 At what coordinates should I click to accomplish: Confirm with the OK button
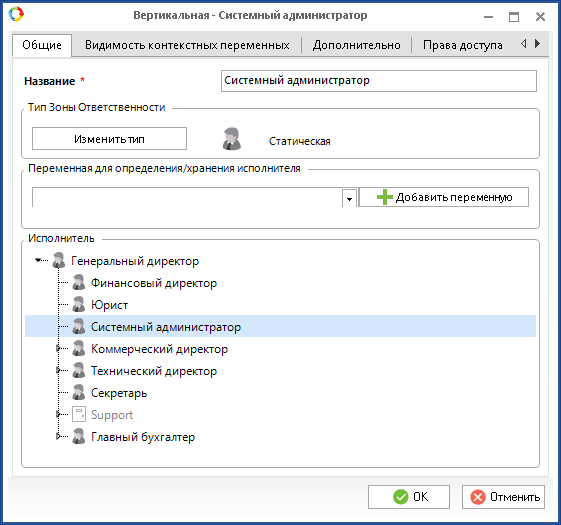click(409, 497)
